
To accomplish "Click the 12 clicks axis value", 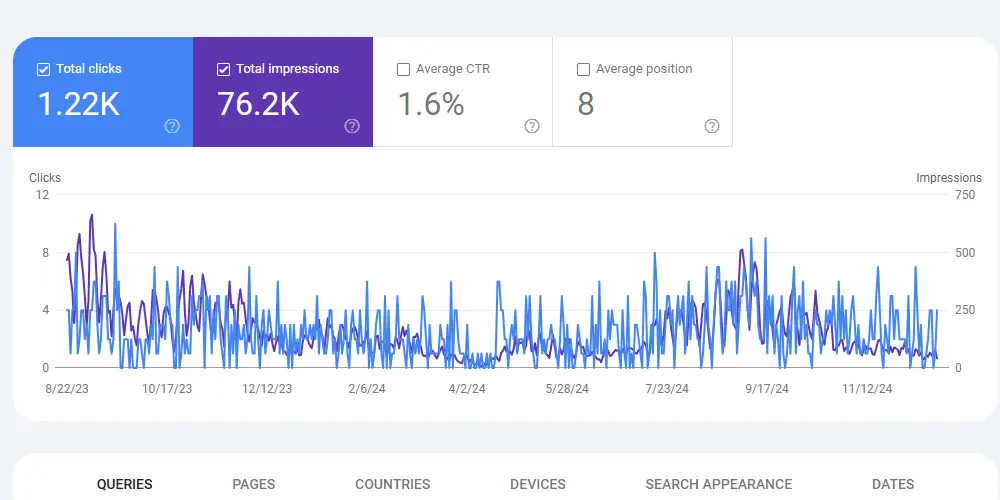I will (42, 195).
